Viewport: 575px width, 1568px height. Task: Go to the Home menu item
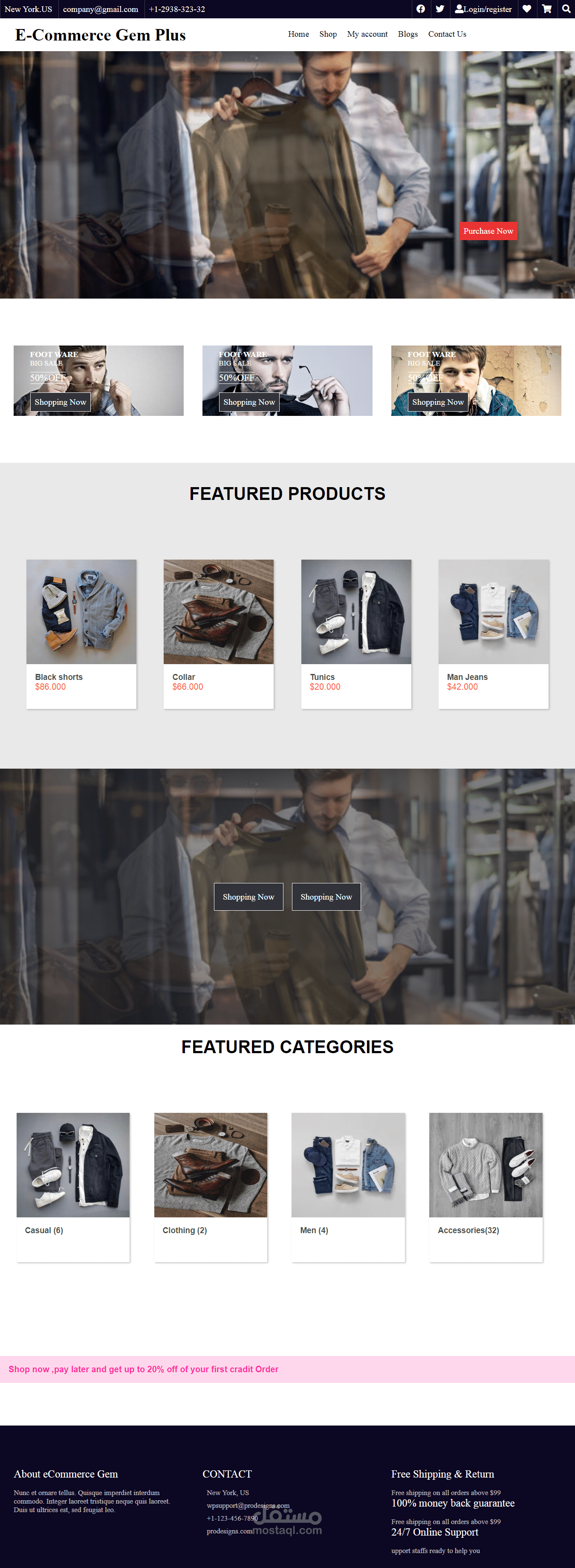click(x=298, y=34)
